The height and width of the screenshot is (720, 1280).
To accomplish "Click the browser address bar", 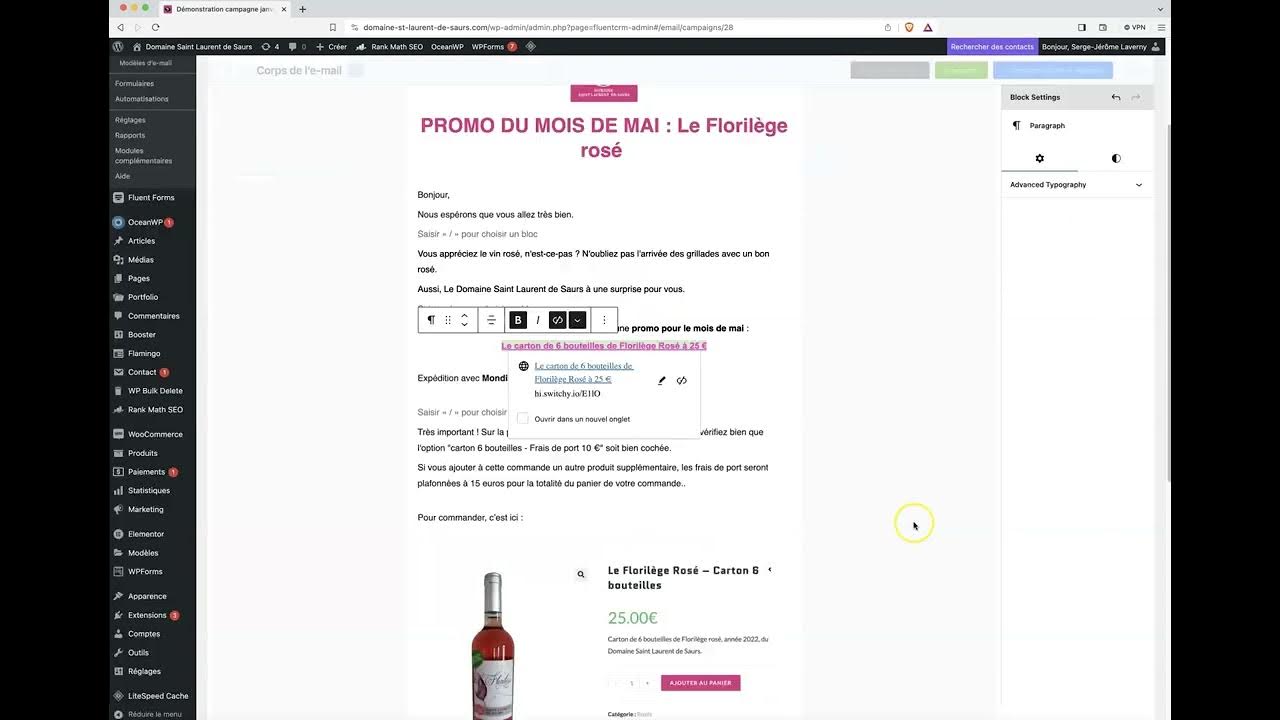I will [620, 27].
